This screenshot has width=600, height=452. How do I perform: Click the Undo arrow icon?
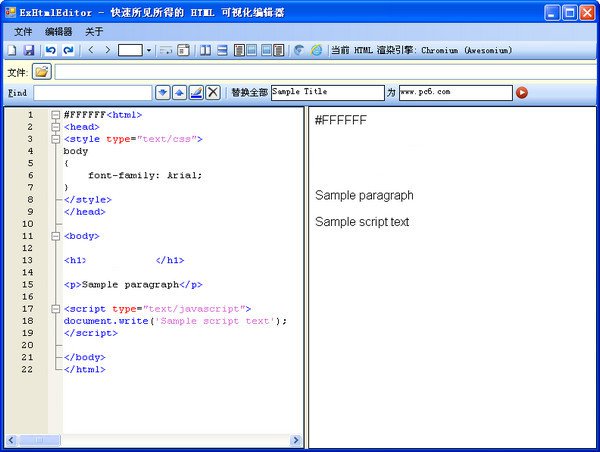[51, 50]
